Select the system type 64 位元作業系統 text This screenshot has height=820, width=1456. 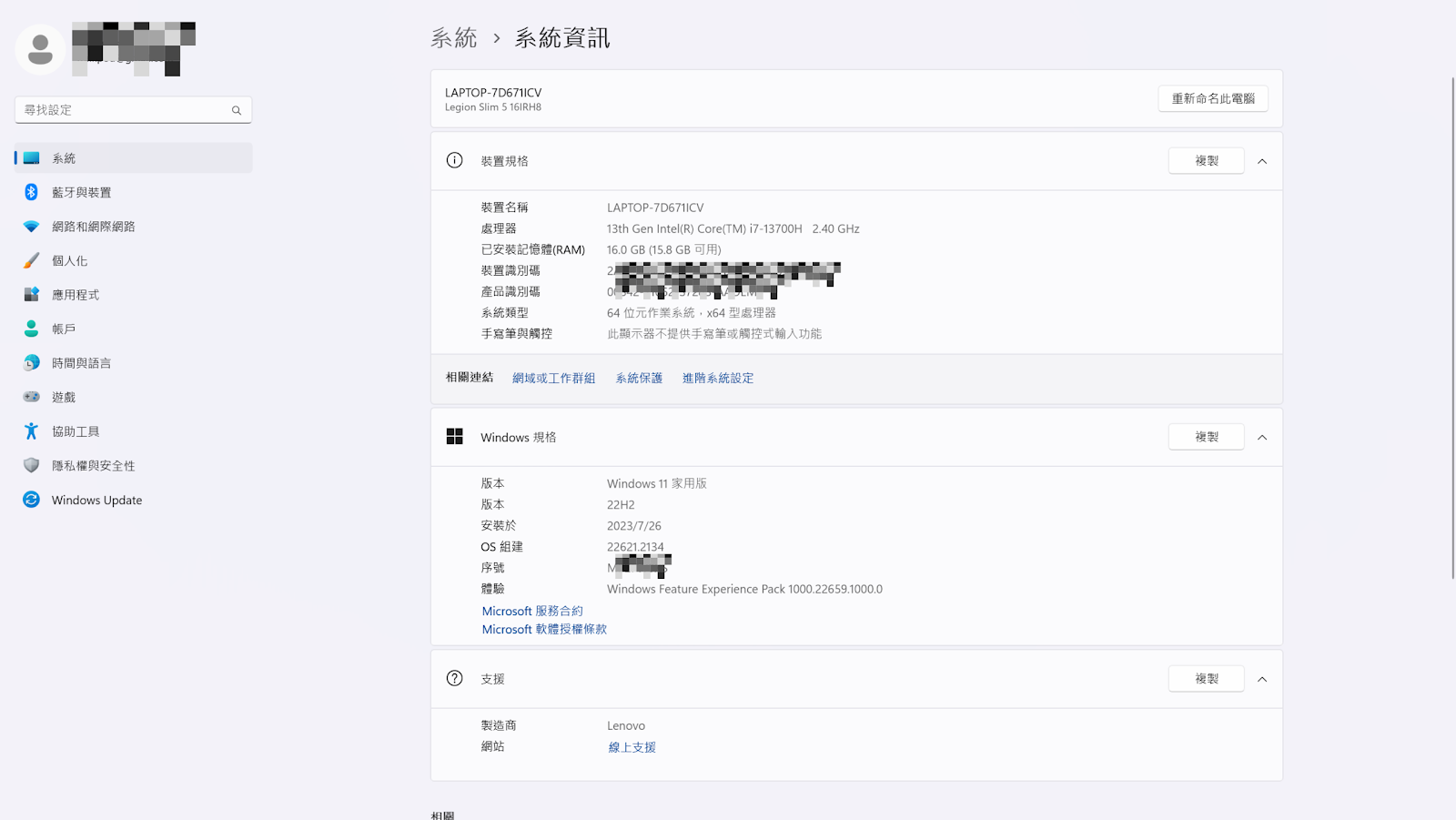click(691, 312)
